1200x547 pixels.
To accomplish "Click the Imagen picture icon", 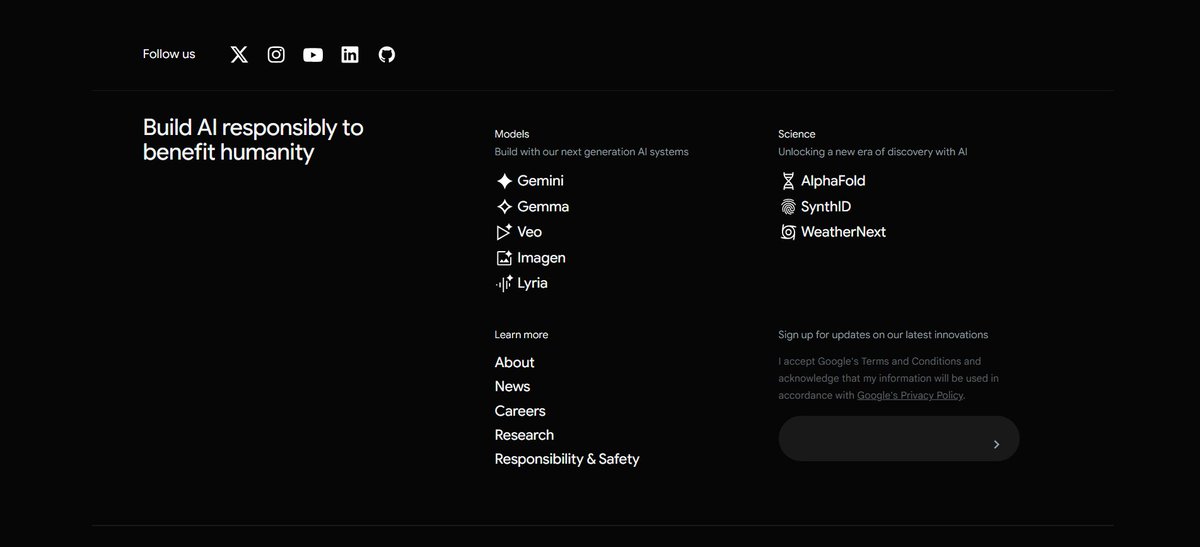I will [x=504, y=258].
